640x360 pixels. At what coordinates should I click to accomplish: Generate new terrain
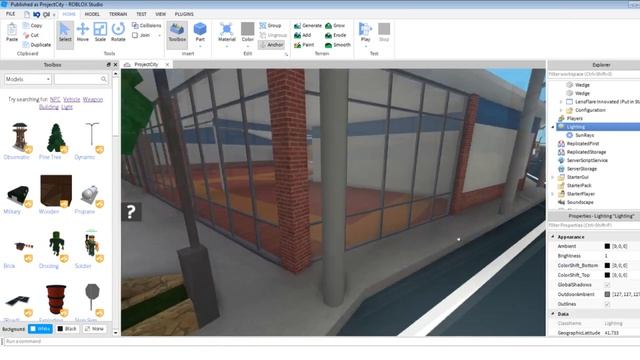pos(308,25)
